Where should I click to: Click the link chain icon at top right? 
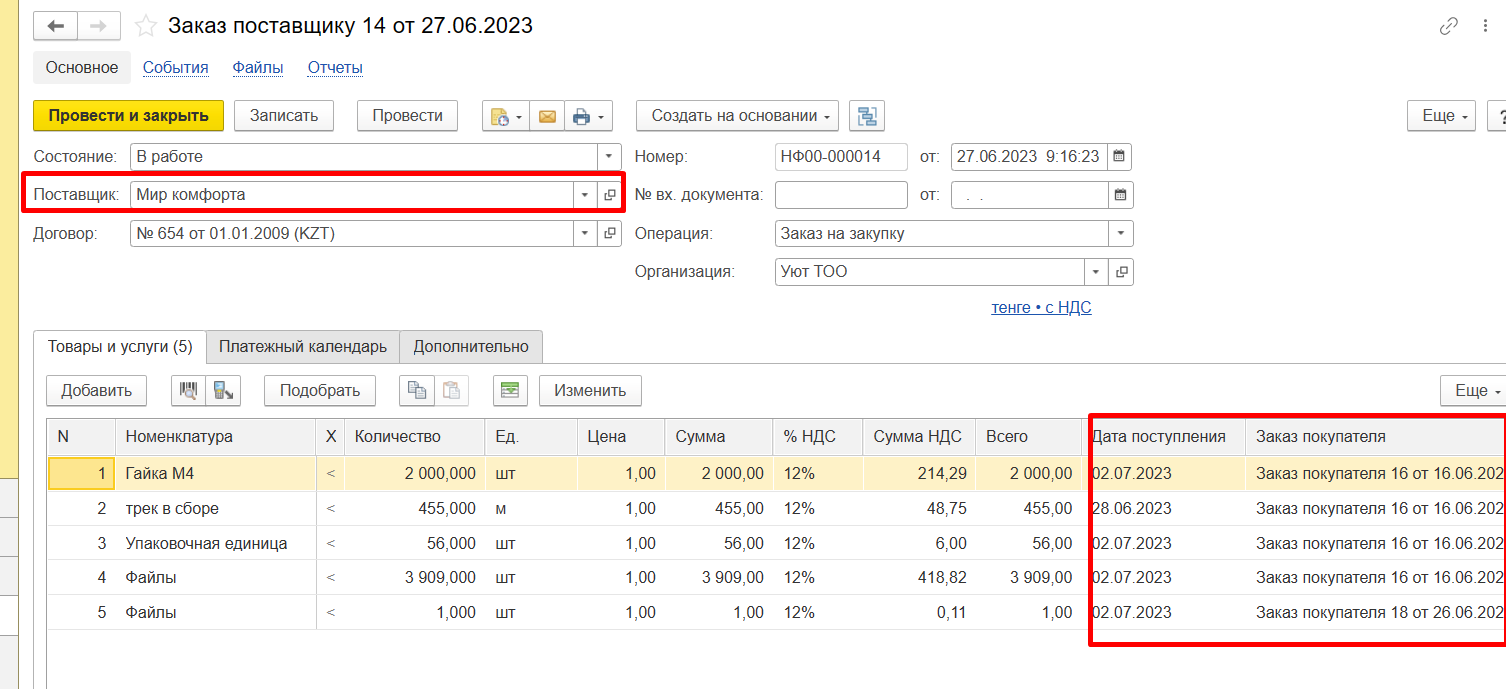coord(1448,27)
